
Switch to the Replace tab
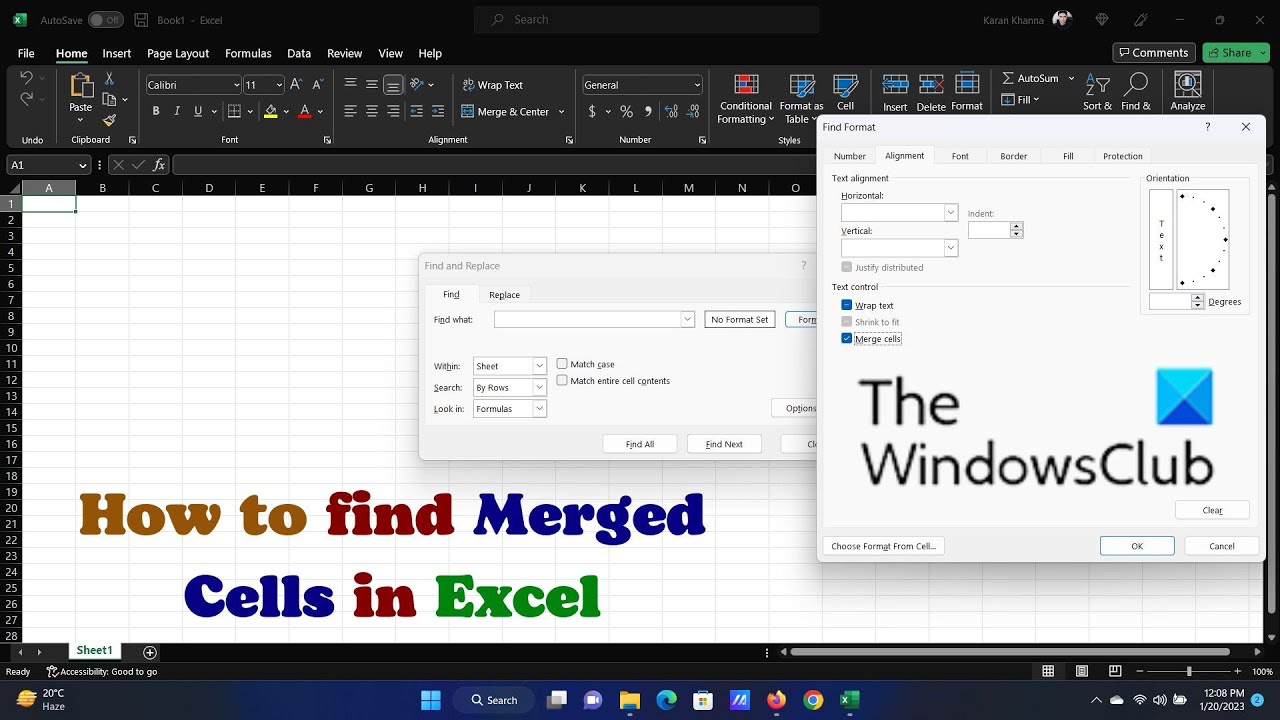coord(504,294)
